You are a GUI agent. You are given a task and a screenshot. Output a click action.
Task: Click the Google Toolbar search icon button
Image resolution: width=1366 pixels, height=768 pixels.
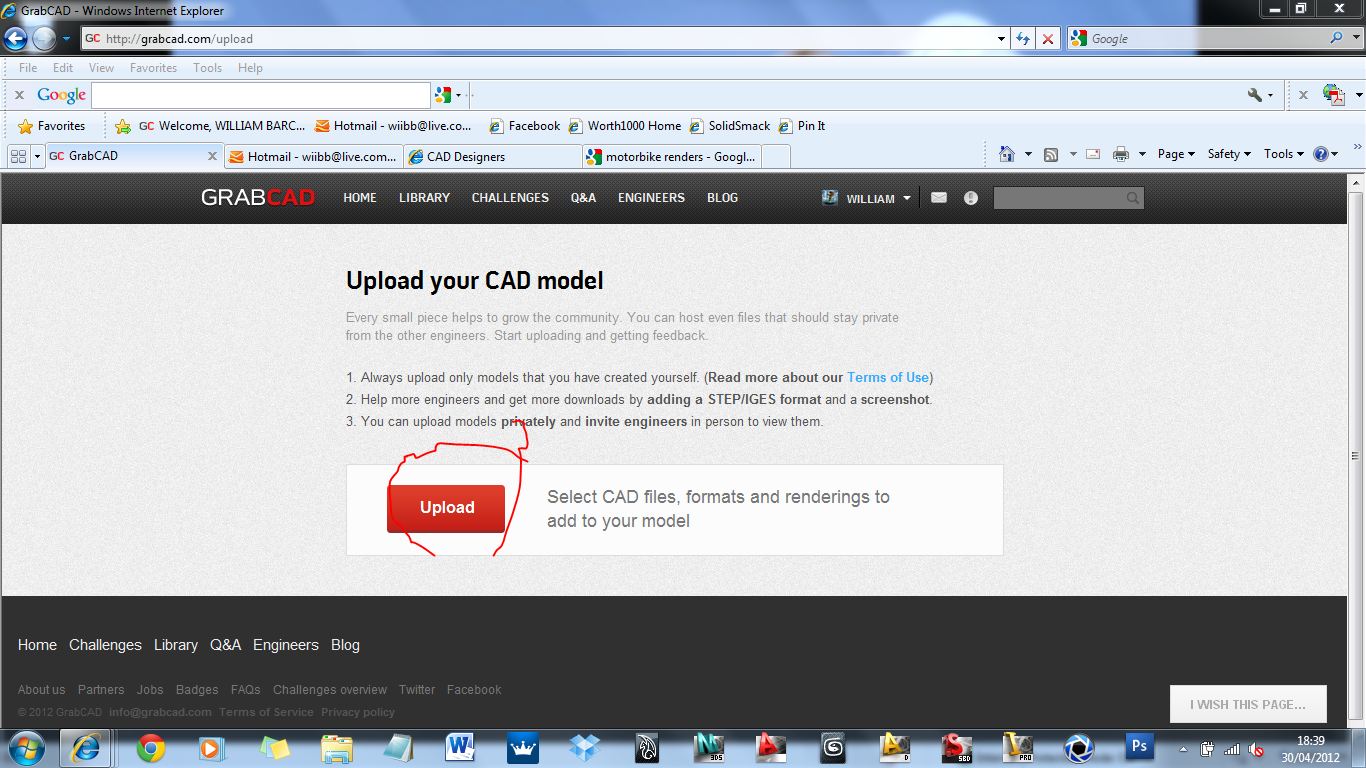tap(442, 95)
